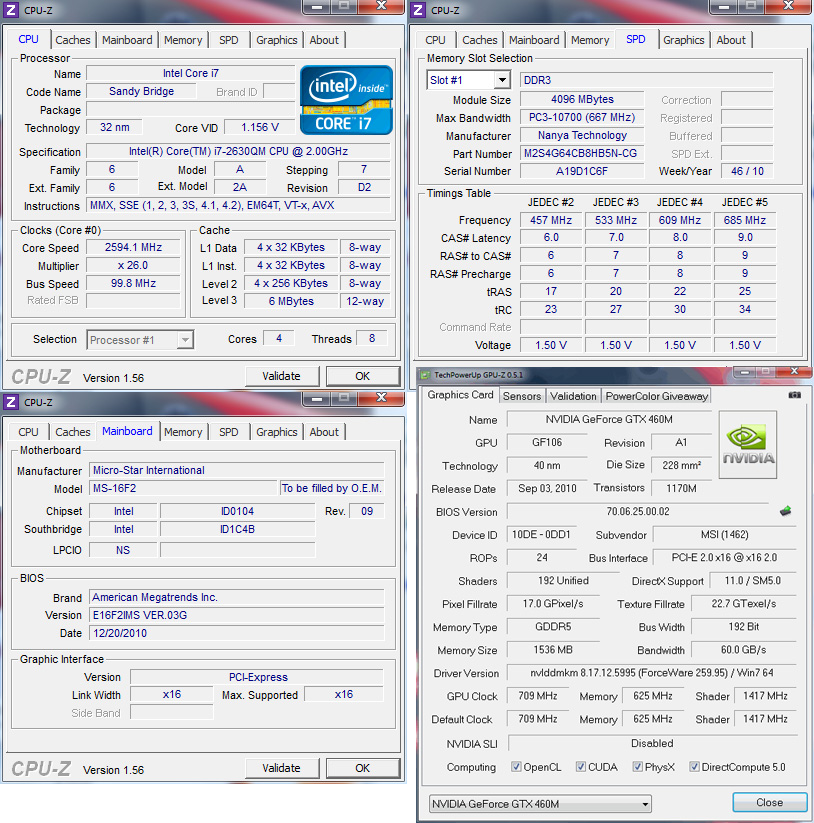
Task: Toggle the CUDA checkbox
Action: click(580, 767)
